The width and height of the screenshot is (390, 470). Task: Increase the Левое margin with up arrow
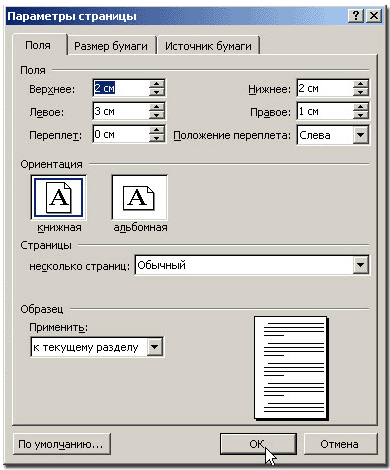tap(157, 107)
